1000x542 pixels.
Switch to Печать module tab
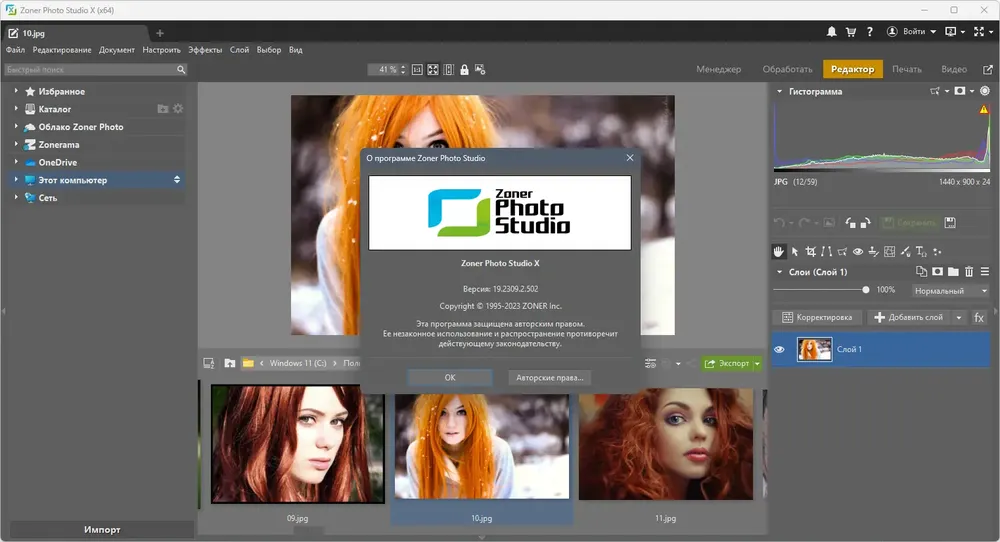[x=907, y=69]
